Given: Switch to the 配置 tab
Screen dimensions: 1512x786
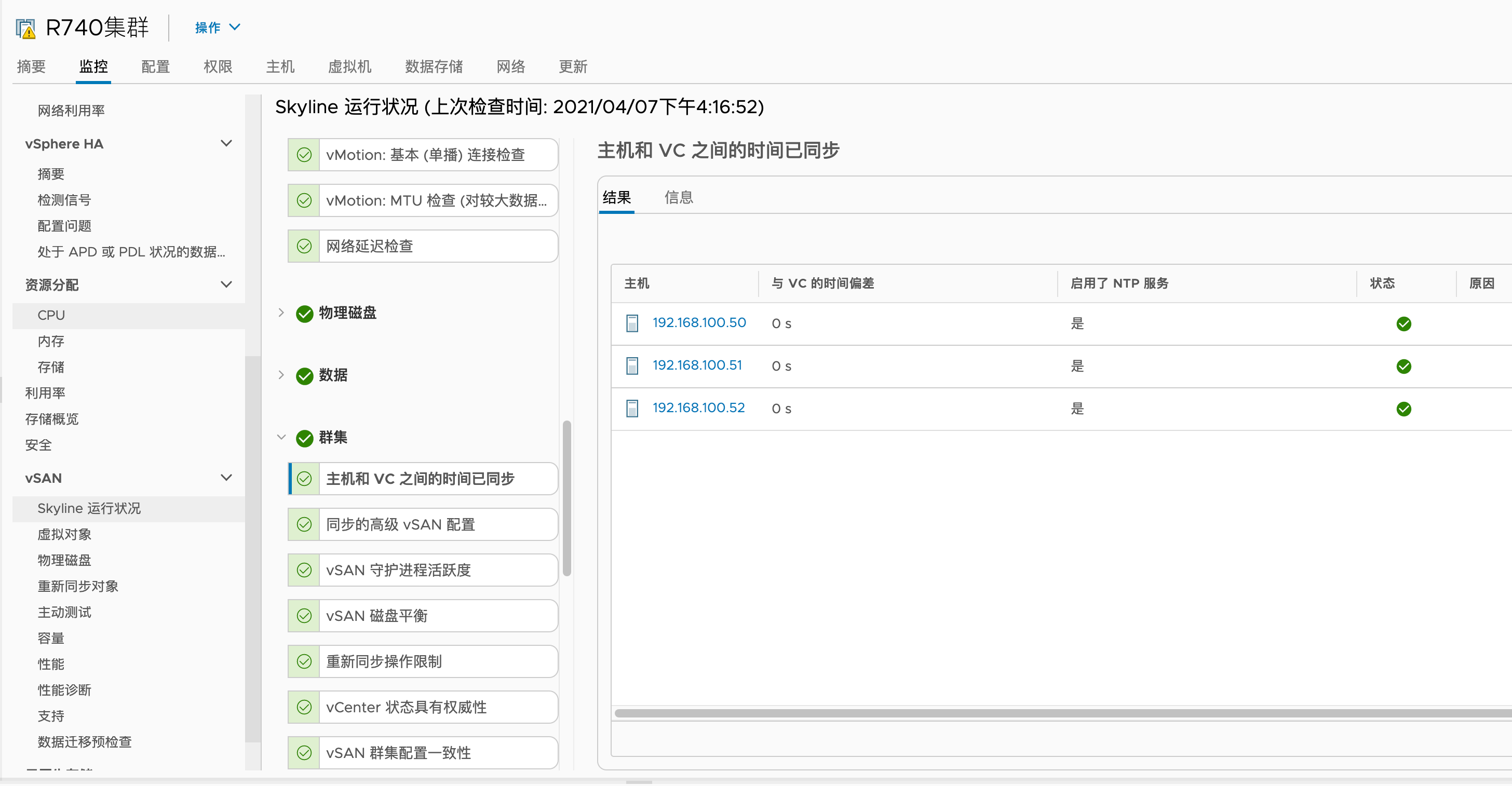Looking at the screenshot, I should pyautogui.click(x=155, y=66).
